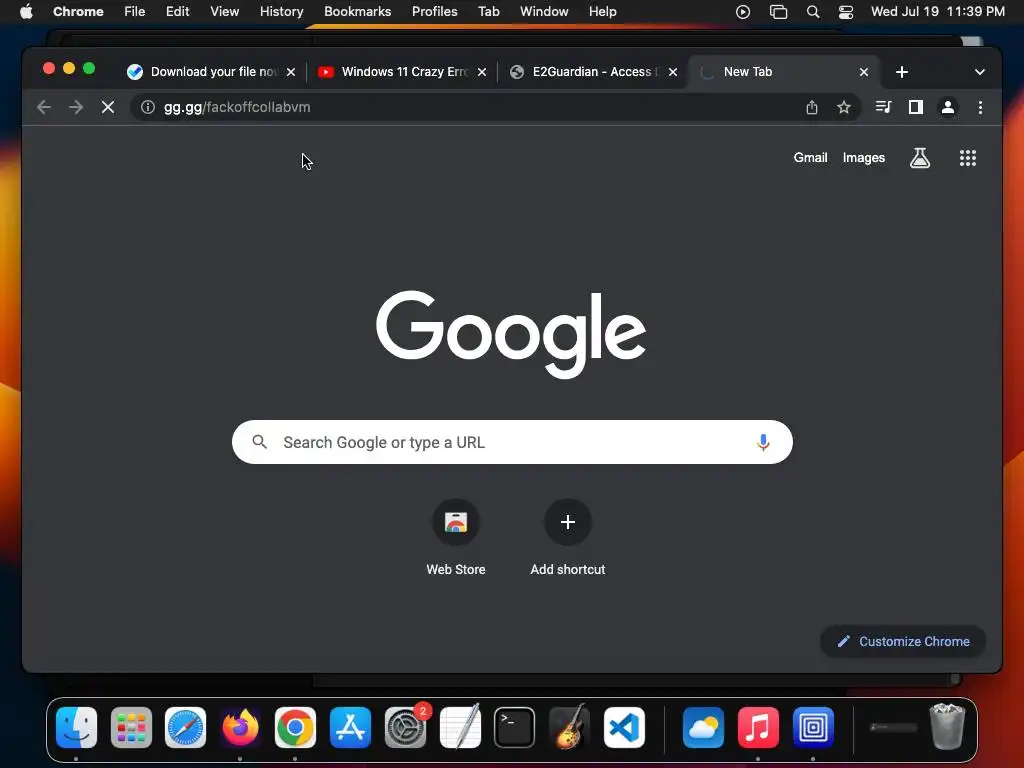Open the windows-stack icon in menu bar
Image resolution: width=1024 pixels, height=768 pixels.
tap(778, 12)
